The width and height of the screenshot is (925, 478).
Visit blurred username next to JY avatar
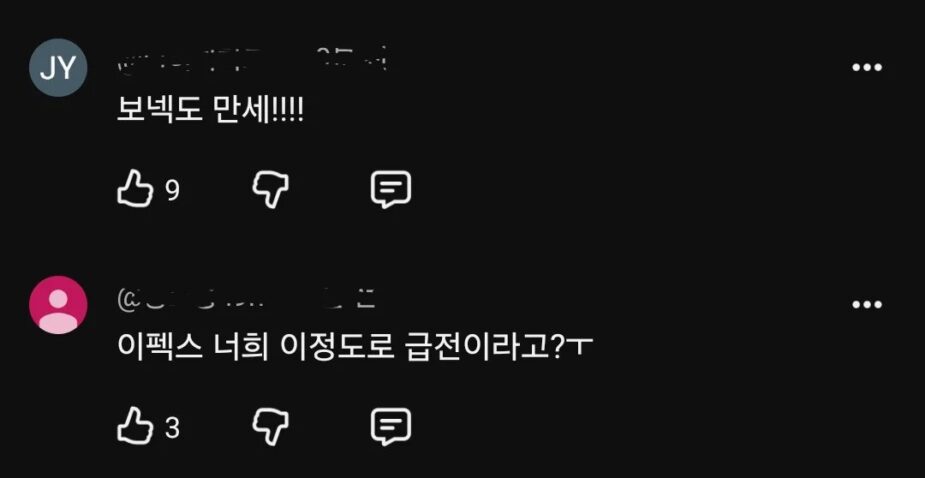click(206, 63)
